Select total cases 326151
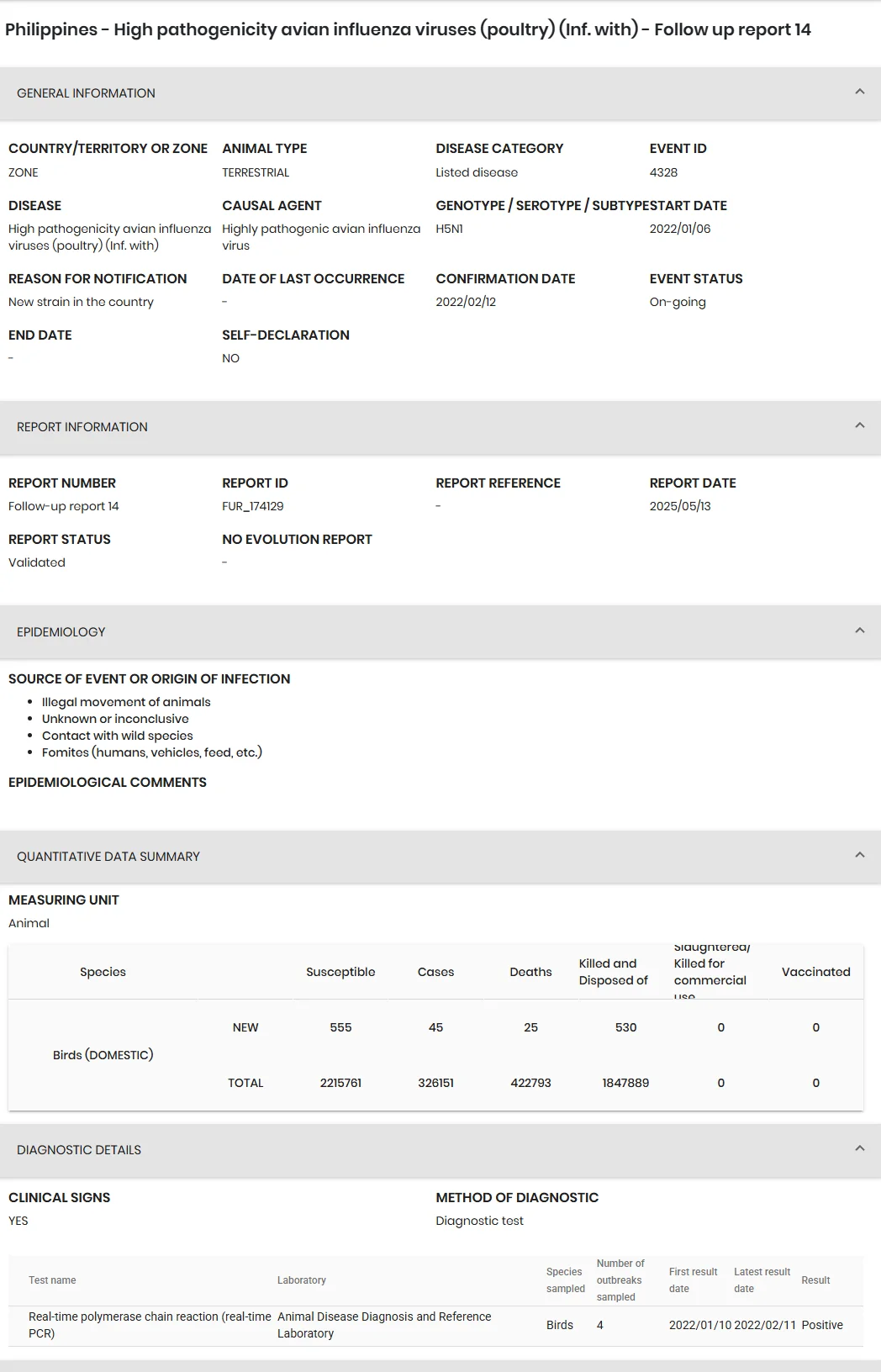This screenshot has height=1372, width=881. (435, 1083)
